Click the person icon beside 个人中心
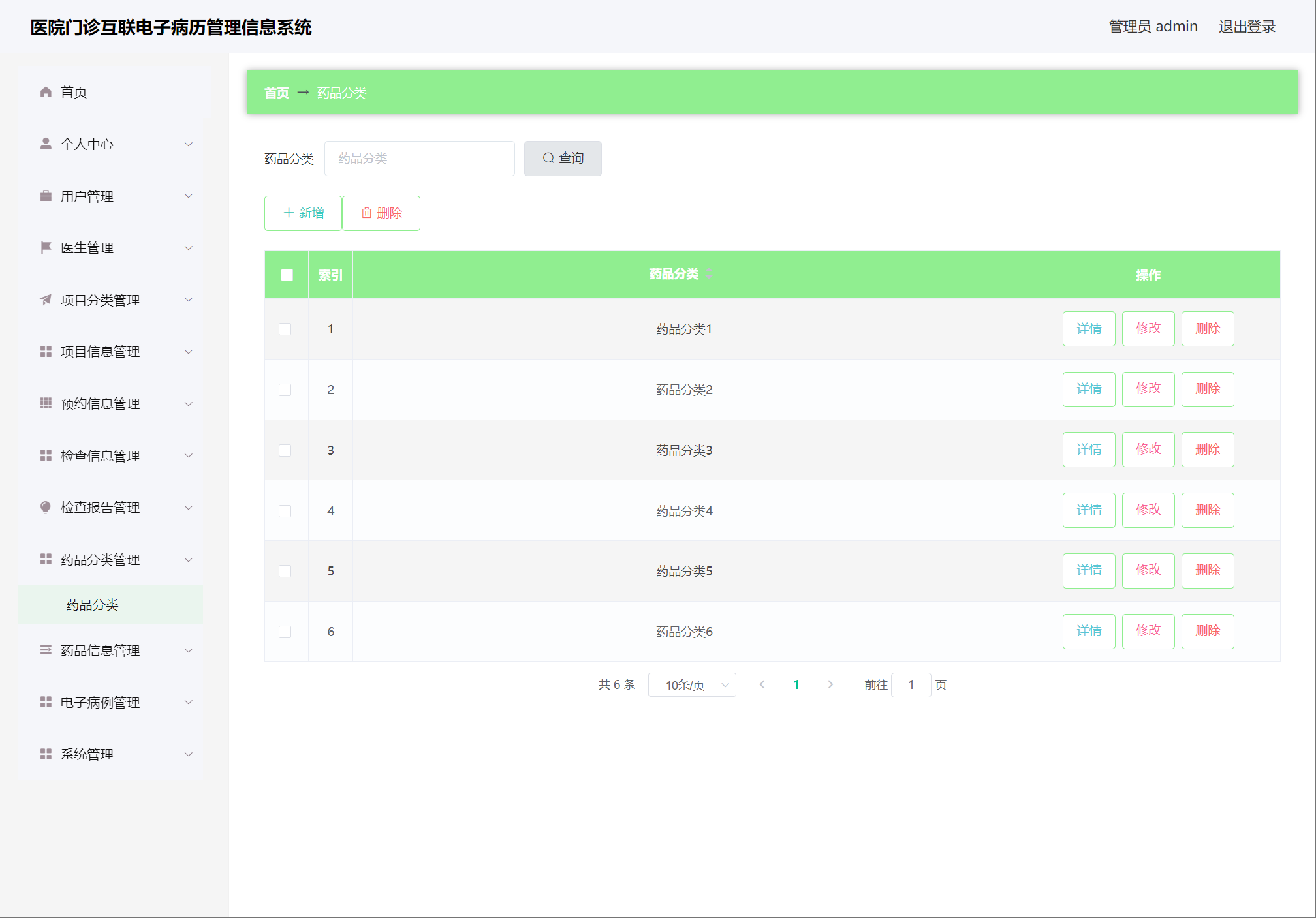This screenshot has width=1316, height=918. (46, 144)
